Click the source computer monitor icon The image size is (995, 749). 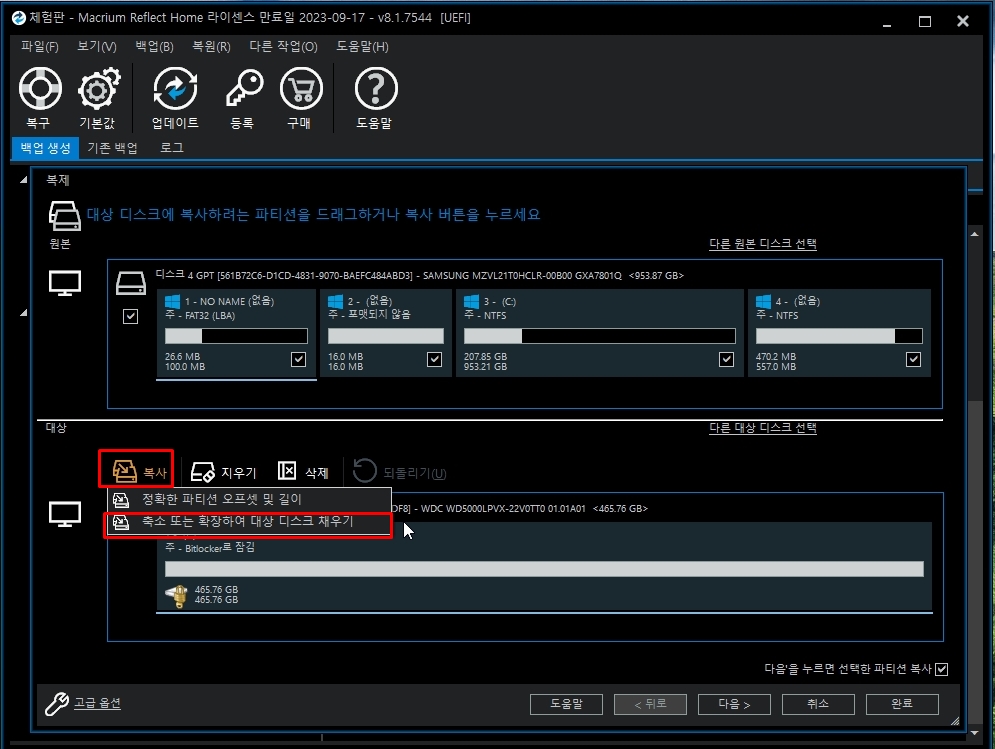65,283
